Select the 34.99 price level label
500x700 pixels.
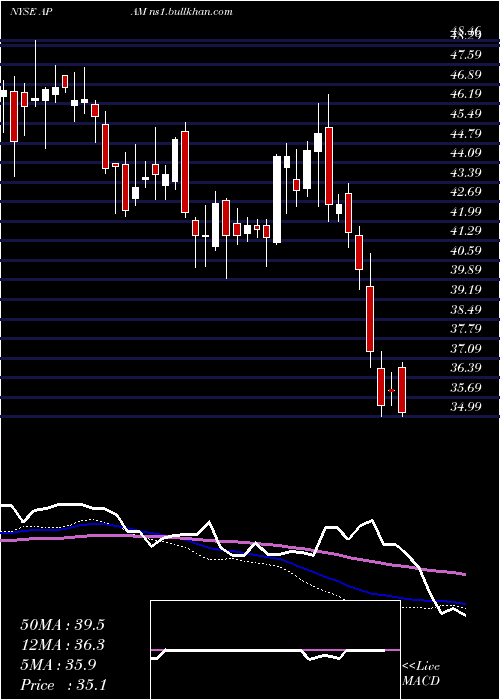[x=466, y=407]
